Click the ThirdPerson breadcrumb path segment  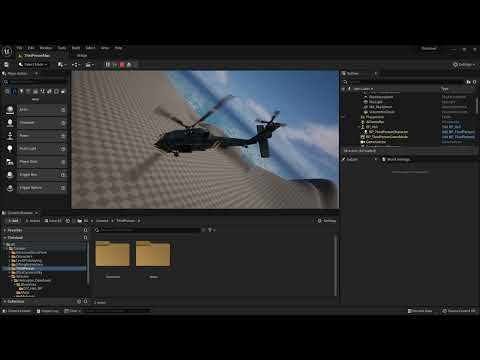(126, 221)
